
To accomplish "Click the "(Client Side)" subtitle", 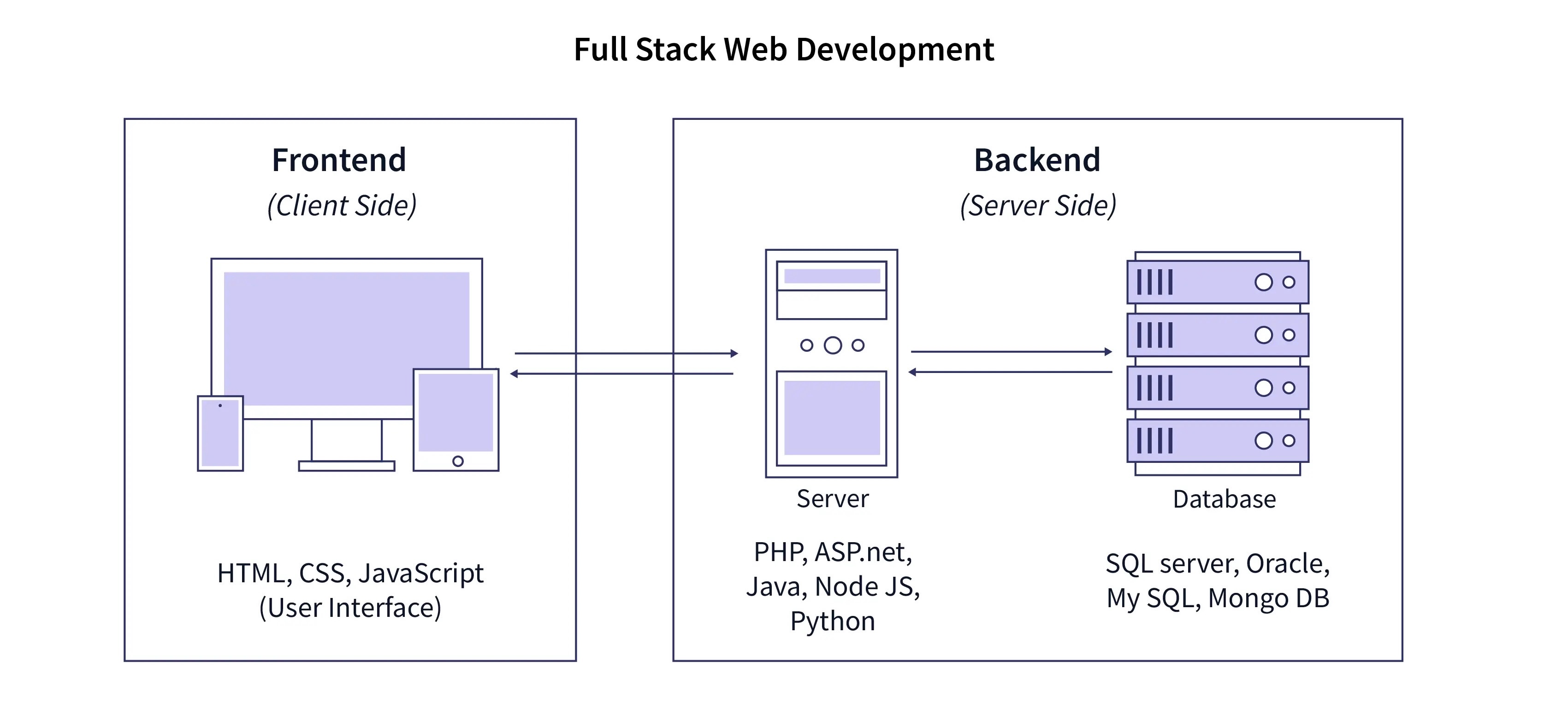I will (342, 206).
